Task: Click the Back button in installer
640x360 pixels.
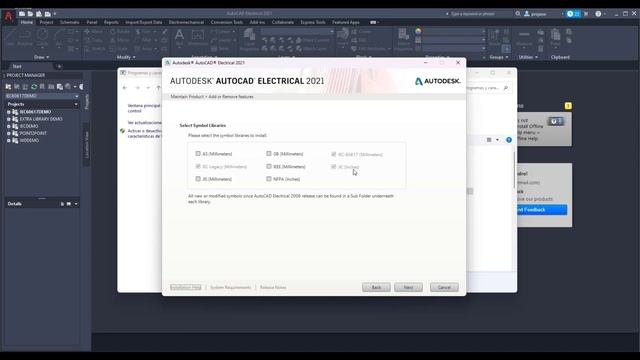Action: 376,287
